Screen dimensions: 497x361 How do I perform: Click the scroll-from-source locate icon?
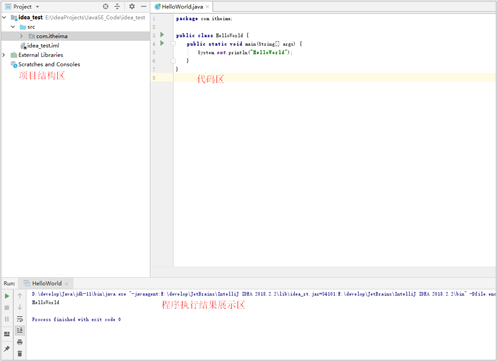click(106, 6)
